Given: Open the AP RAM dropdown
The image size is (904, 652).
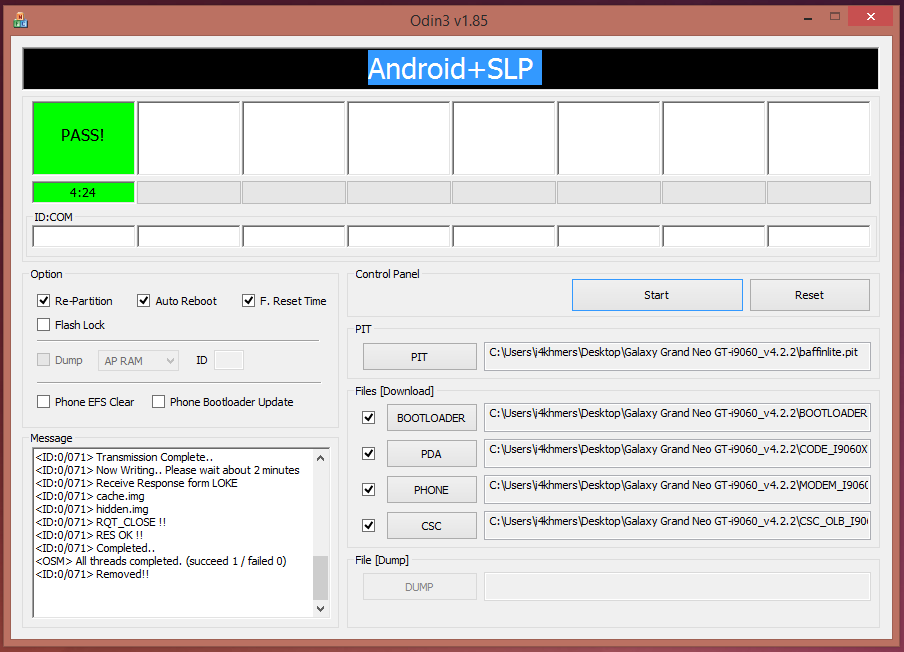Looking at the screenshot, I should [138, 360].
